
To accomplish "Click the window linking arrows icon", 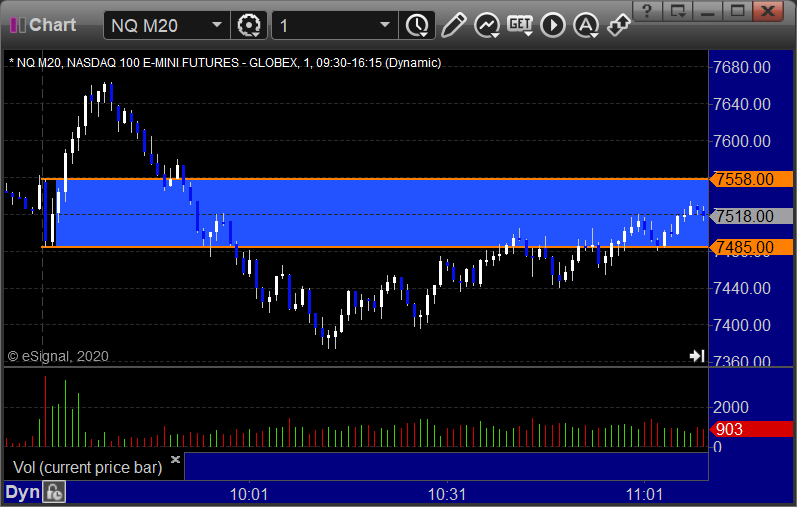I will [619, 25].
